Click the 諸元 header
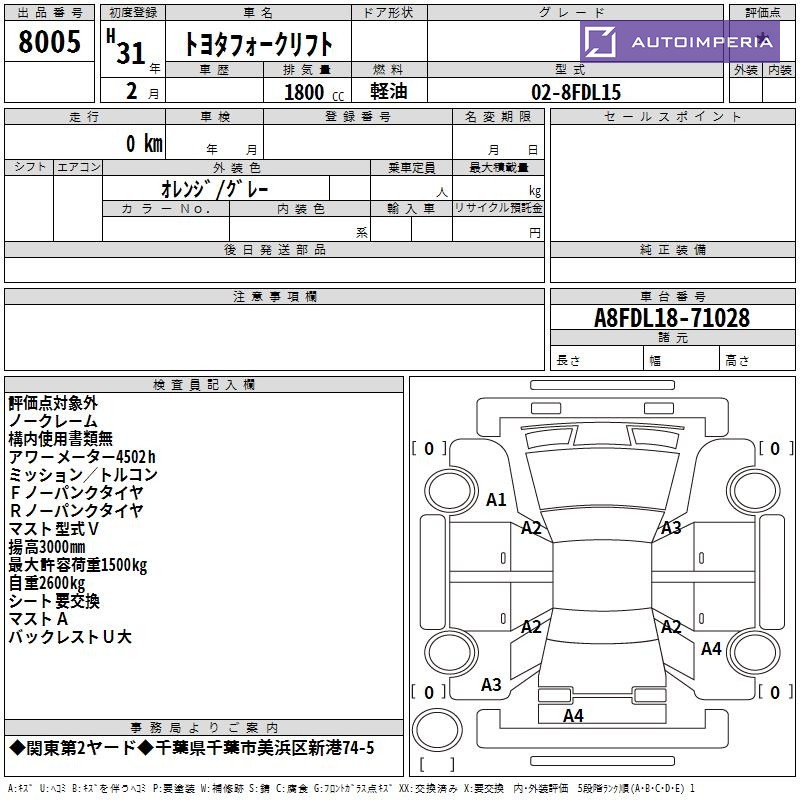Viewport: 800px width, 800px height. point(672,338)
